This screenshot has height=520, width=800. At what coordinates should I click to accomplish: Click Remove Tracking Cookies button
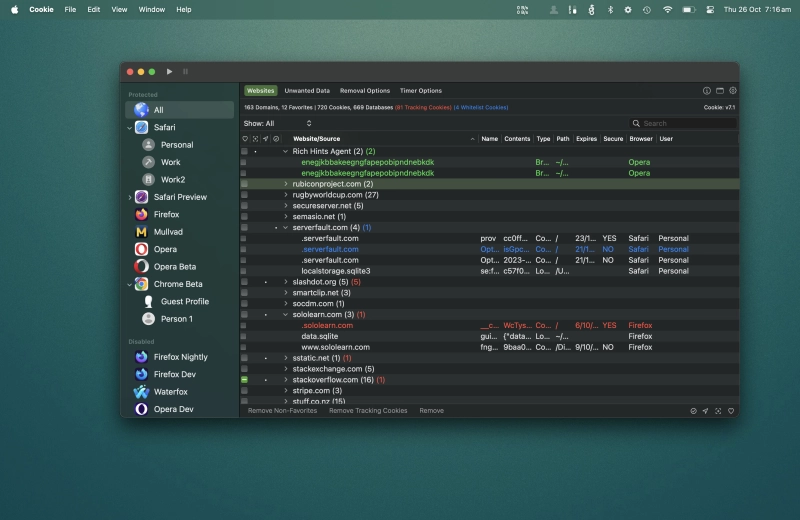[368, 411]
